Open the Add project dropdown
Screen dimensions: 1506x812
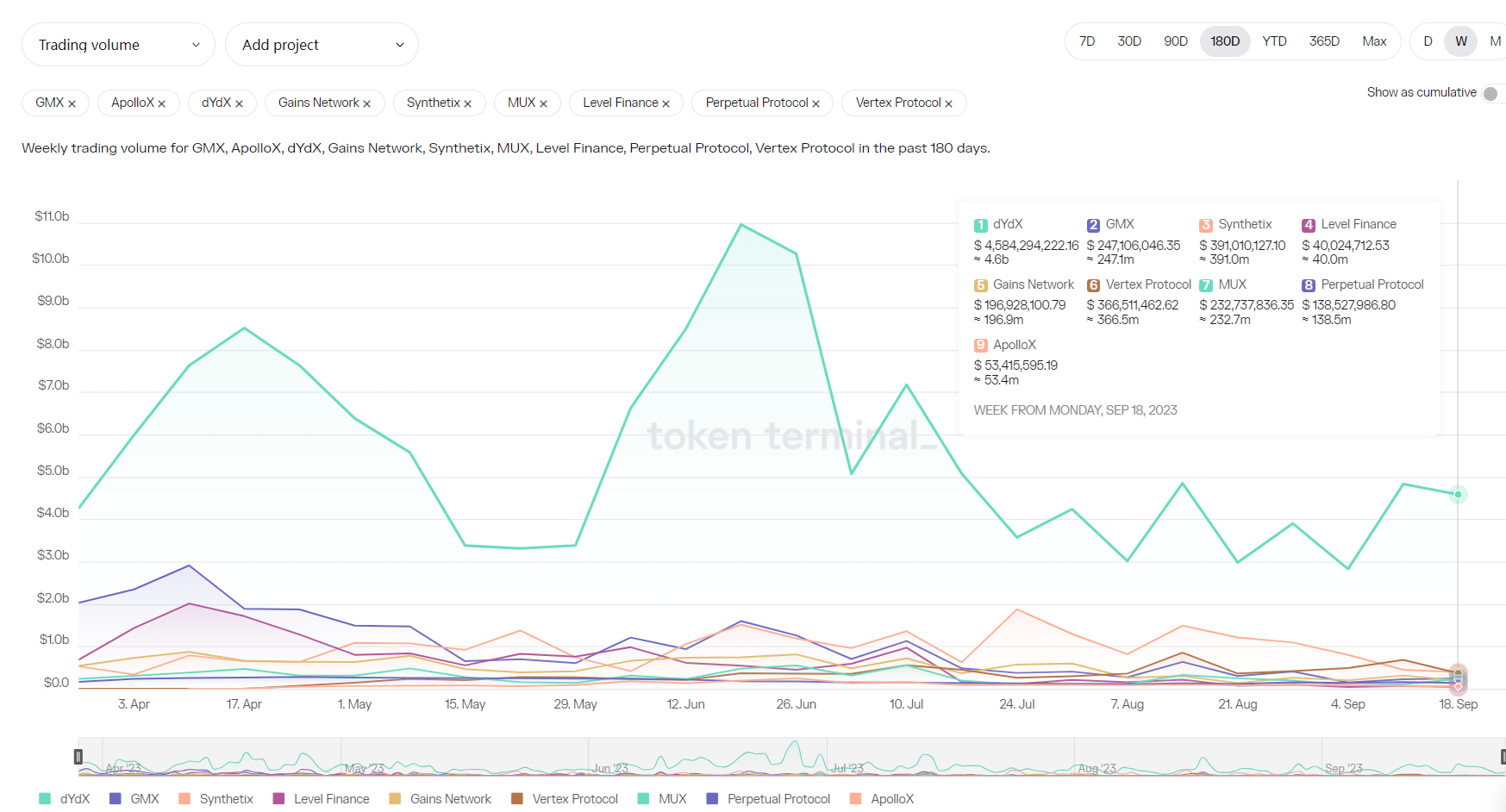tap(322, 45)
